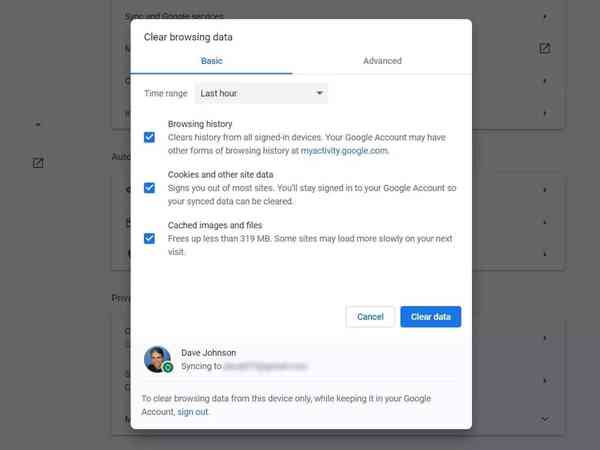Follow the sign out link
Image resolution: width=600 pixels, height=450 pixels.
point(193,411)
